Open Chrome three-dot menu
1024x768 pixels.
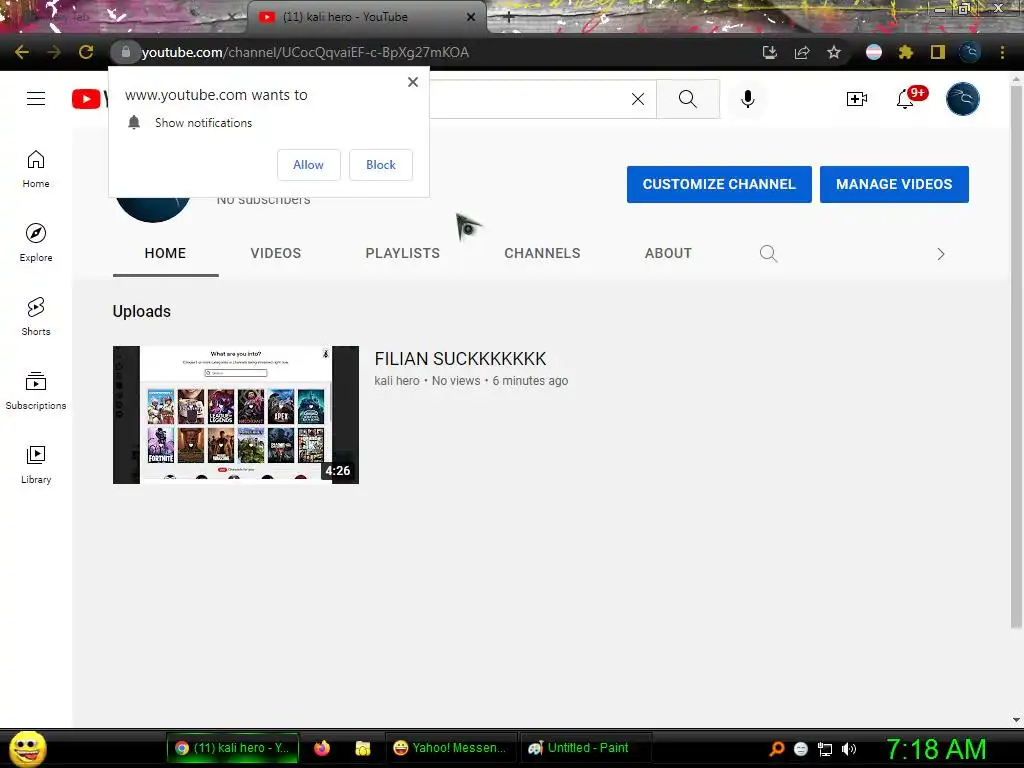[x=1002, y=52]
